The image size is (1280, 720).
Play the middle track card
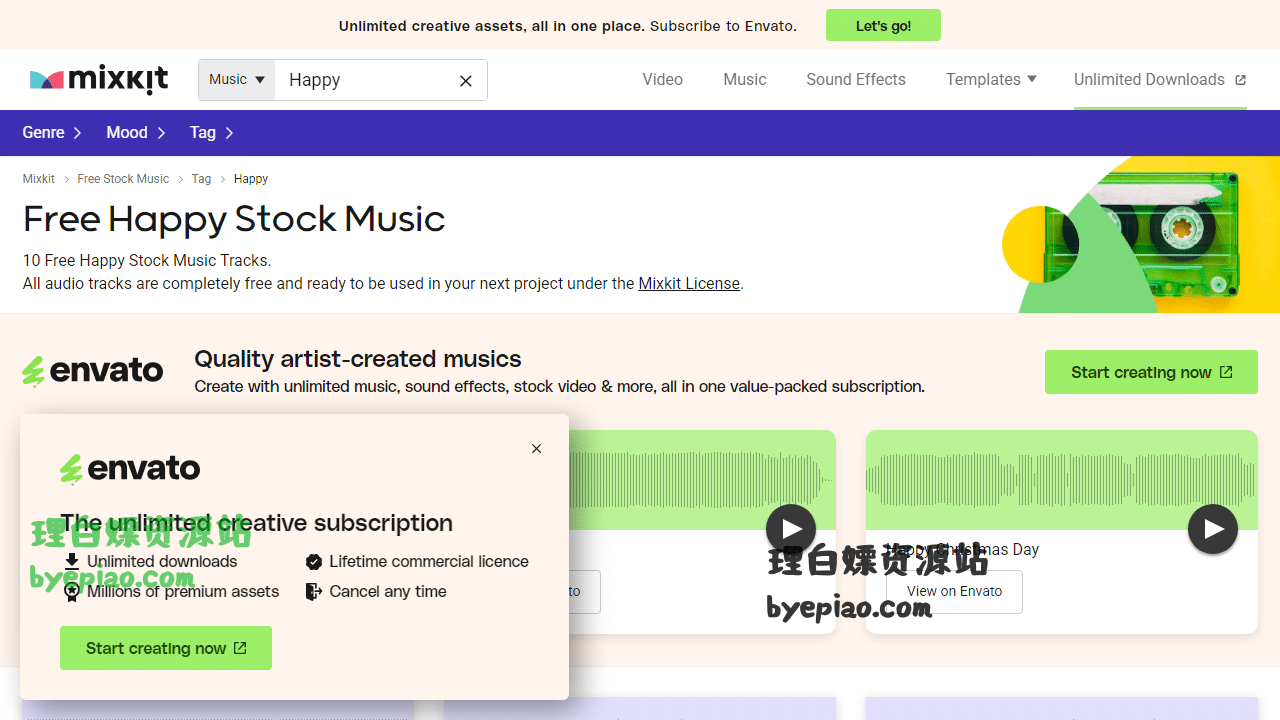(791, 529)
